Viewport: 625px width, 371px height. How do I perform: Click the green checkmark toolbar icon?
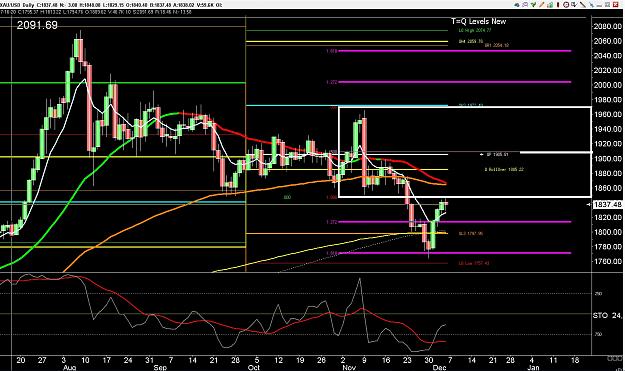(533, 4)
